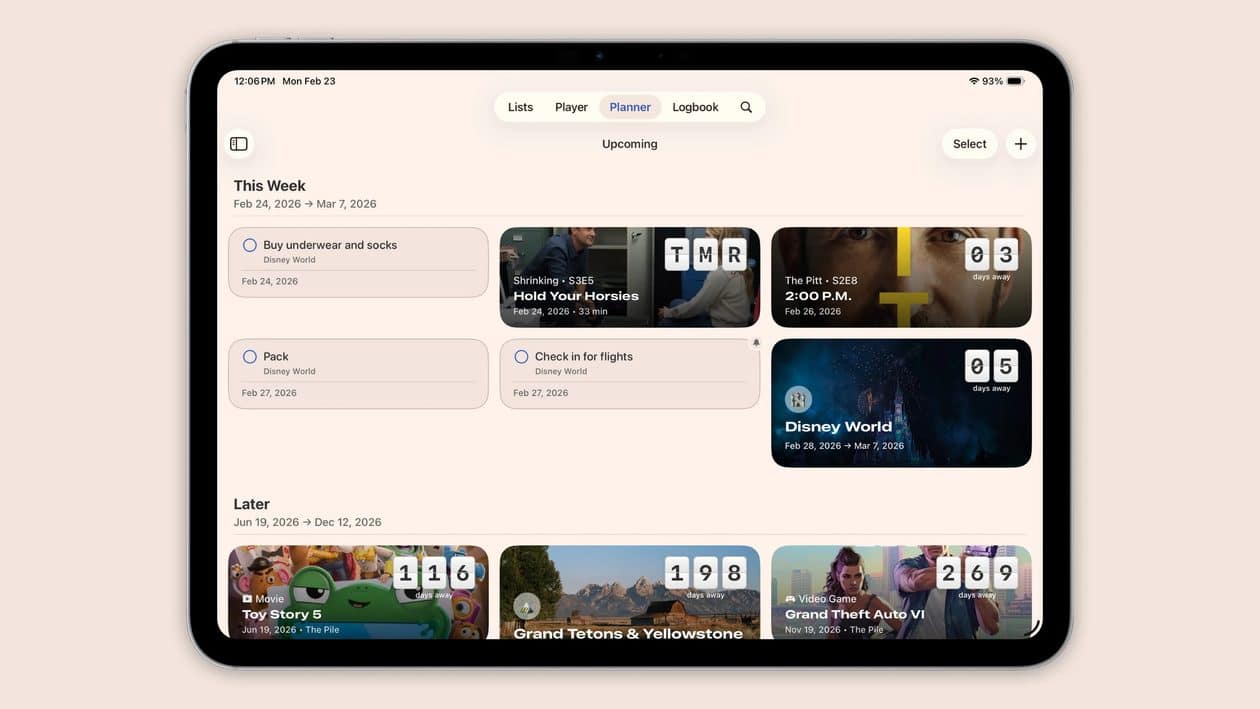Complete the Check in for flights task
Image resolution: width=1260 pixels, height=709 pixels.
click(521, 356)
